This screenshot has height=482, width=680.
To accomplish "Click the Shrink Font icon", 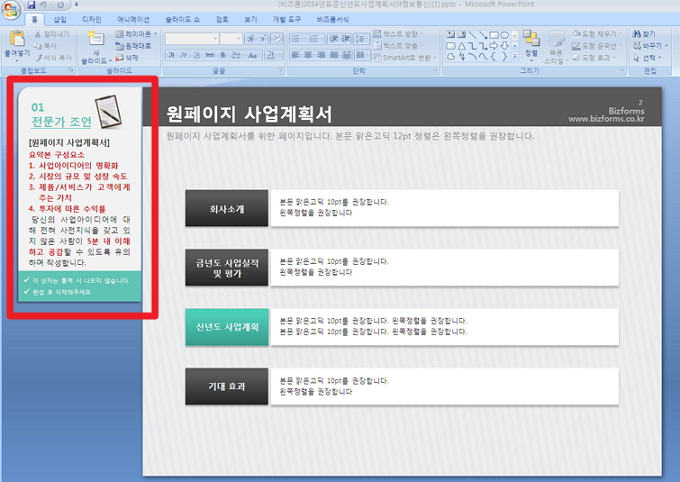I will (x=263, y=39).
